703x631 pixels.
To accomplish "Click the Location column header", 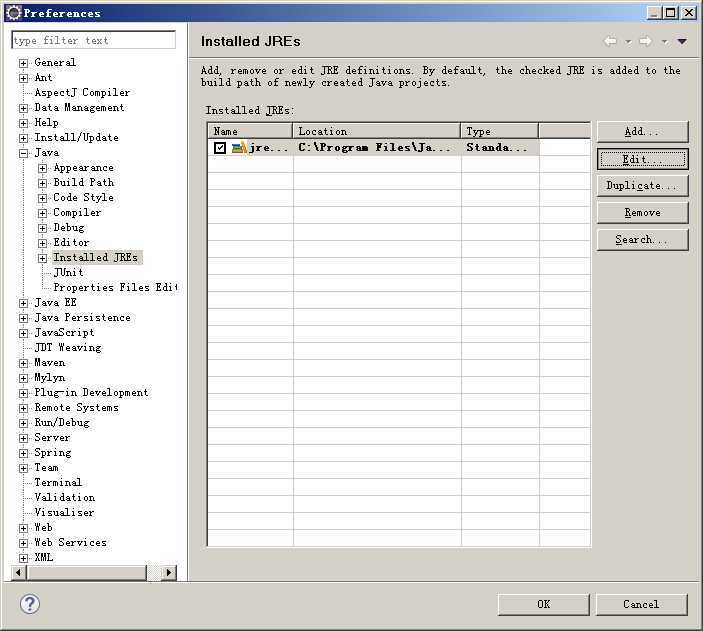I will pyautogui.click(x=377, y=131).
